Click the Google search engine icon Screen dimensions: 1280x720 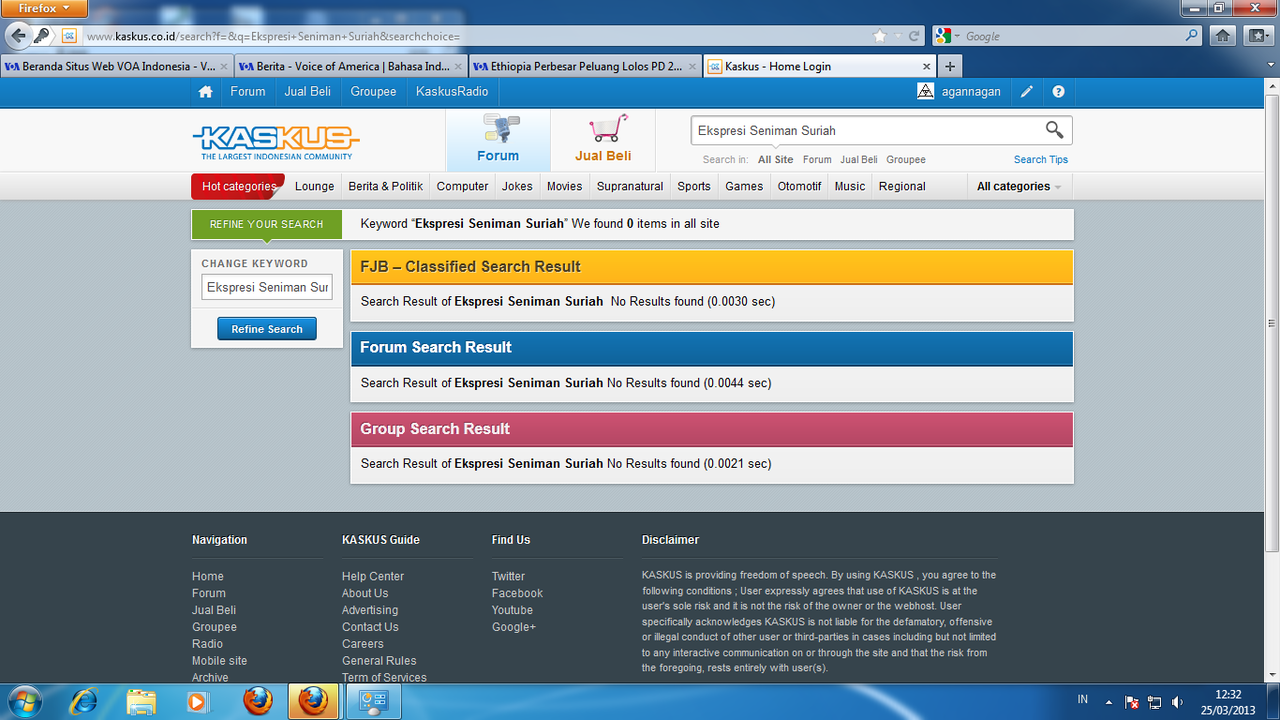pos(943,36)
